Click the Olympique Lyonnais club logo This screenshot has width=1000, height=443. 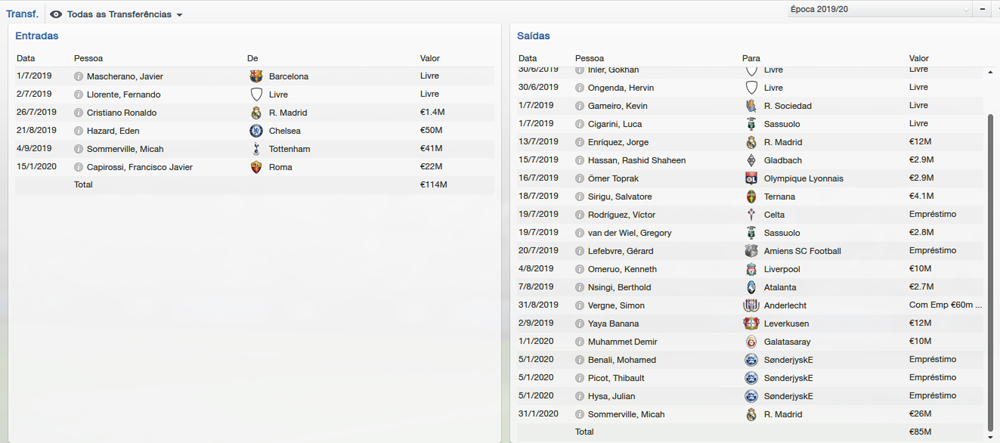click(751, 178)
